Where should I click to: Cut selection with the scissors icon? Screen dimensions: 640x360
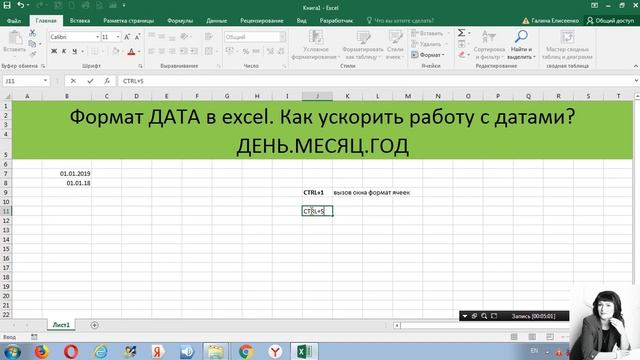tap(33, 33)
